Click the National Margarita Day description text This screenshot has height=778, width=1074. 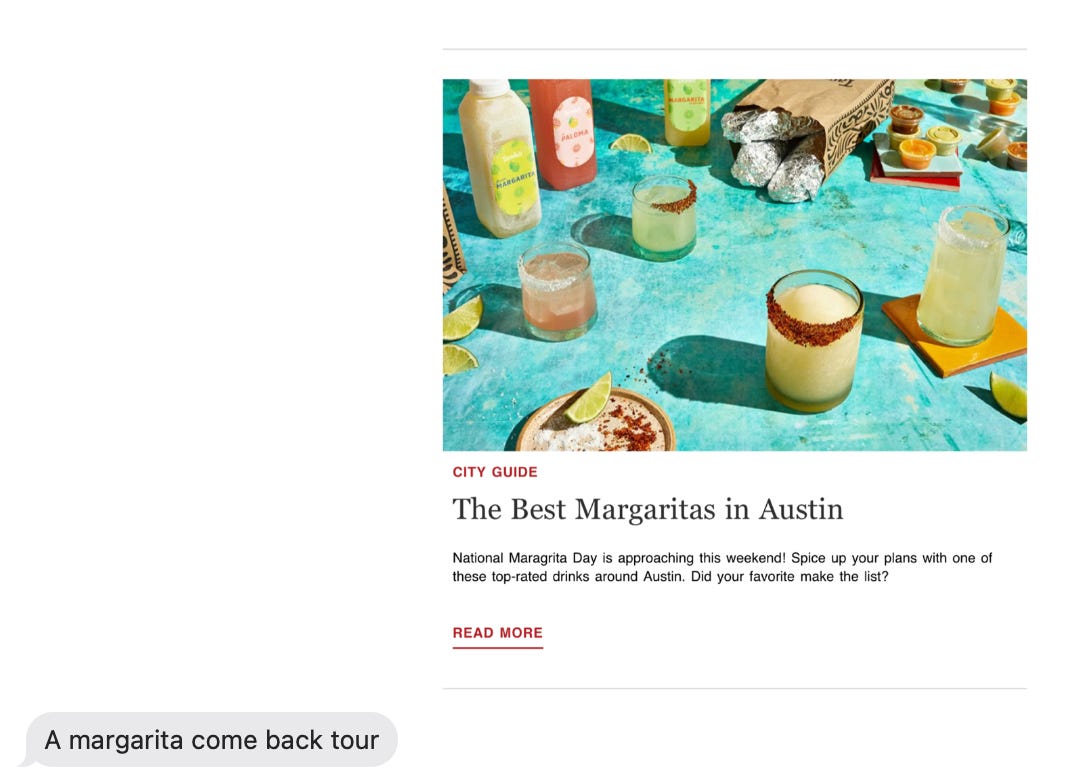click(722, 567)
